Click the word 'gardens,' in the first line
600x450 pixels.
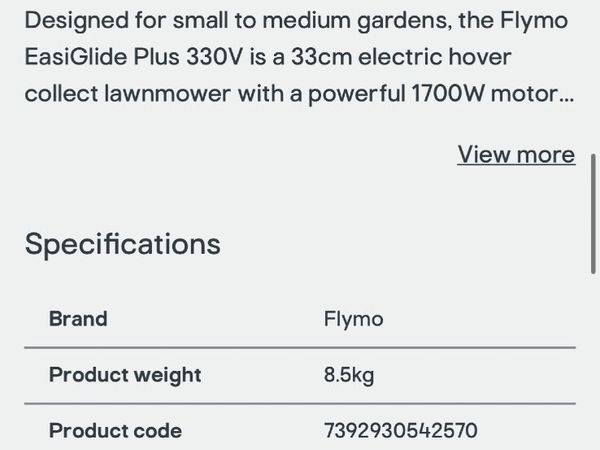402,21
